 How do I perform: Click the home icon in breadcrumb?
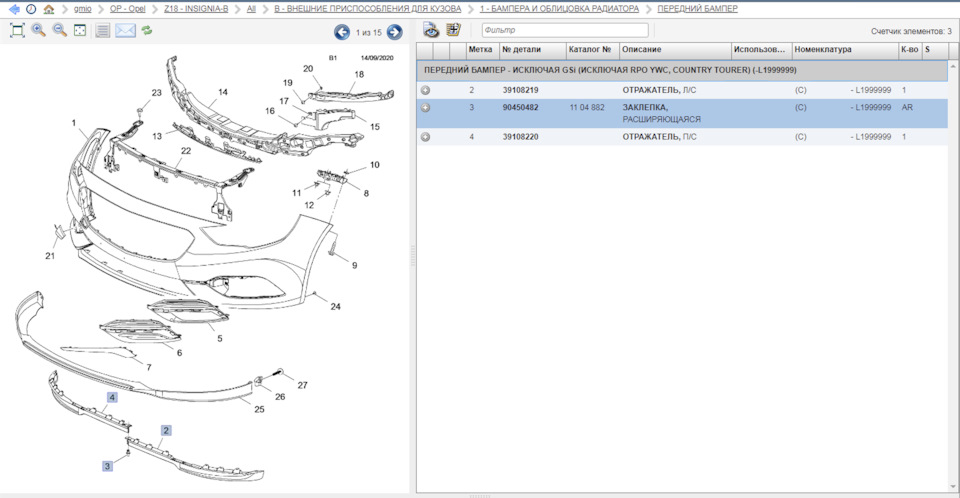(x=49, y=9)
